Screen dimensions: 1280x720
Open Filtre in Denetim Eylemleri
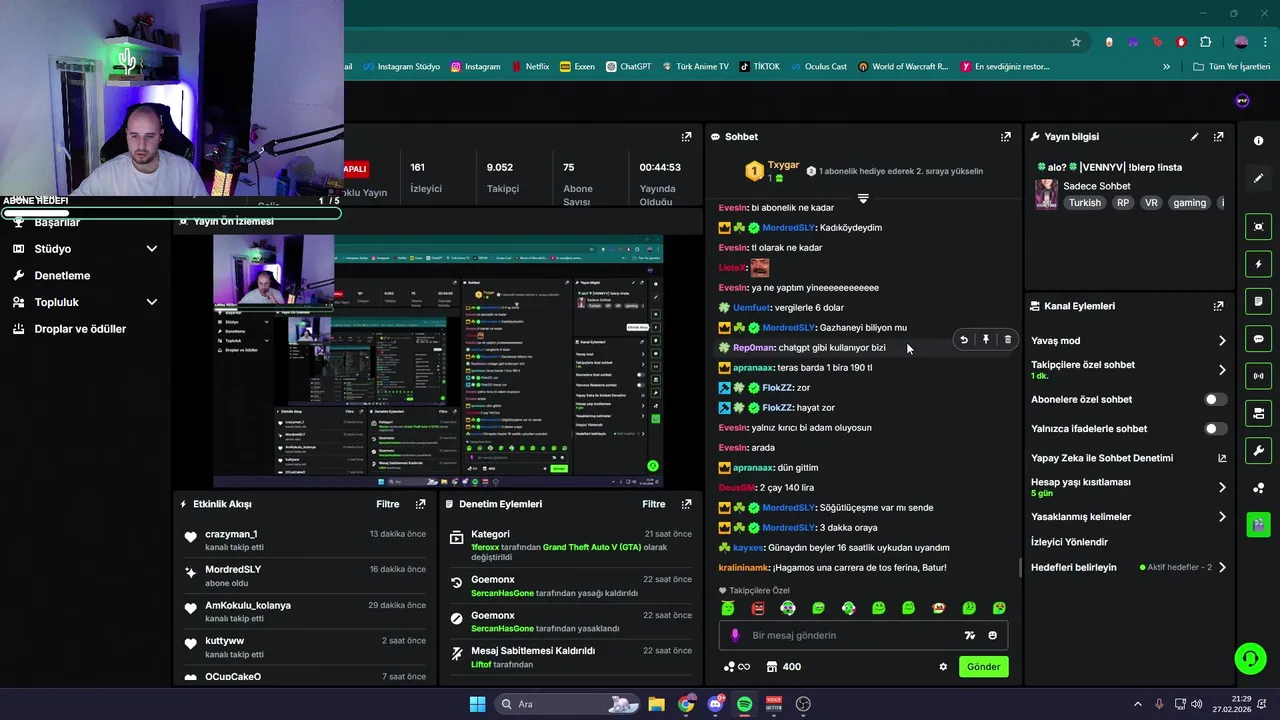point(654,504)
